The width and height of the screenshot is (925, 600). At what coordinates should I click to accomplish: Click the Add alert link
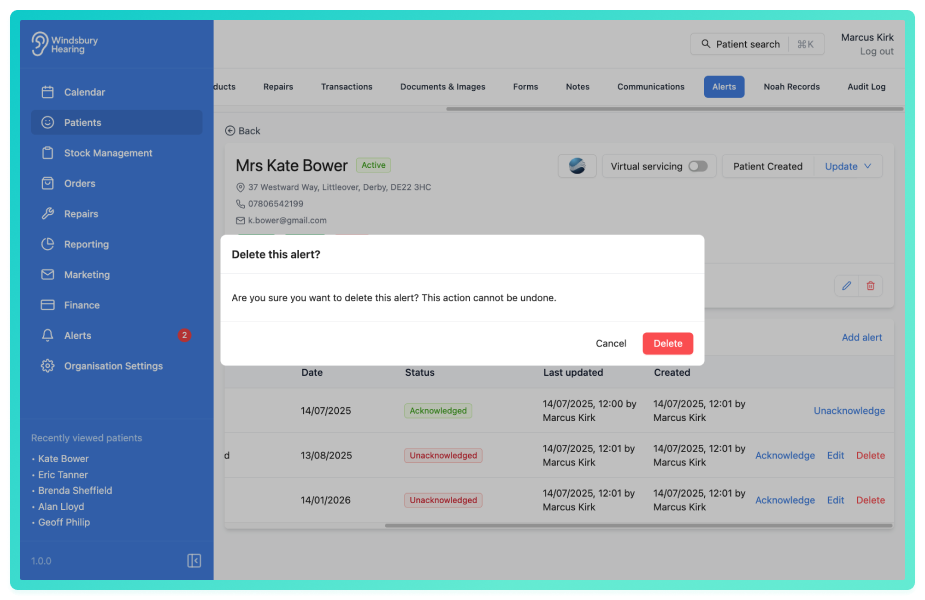click(861, 337)
